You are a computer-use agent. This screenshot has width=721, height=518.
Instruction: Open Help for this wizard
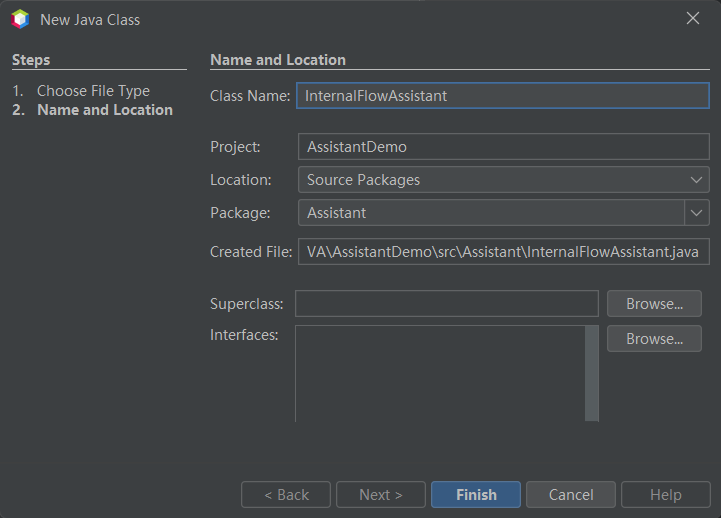point(665,495)
